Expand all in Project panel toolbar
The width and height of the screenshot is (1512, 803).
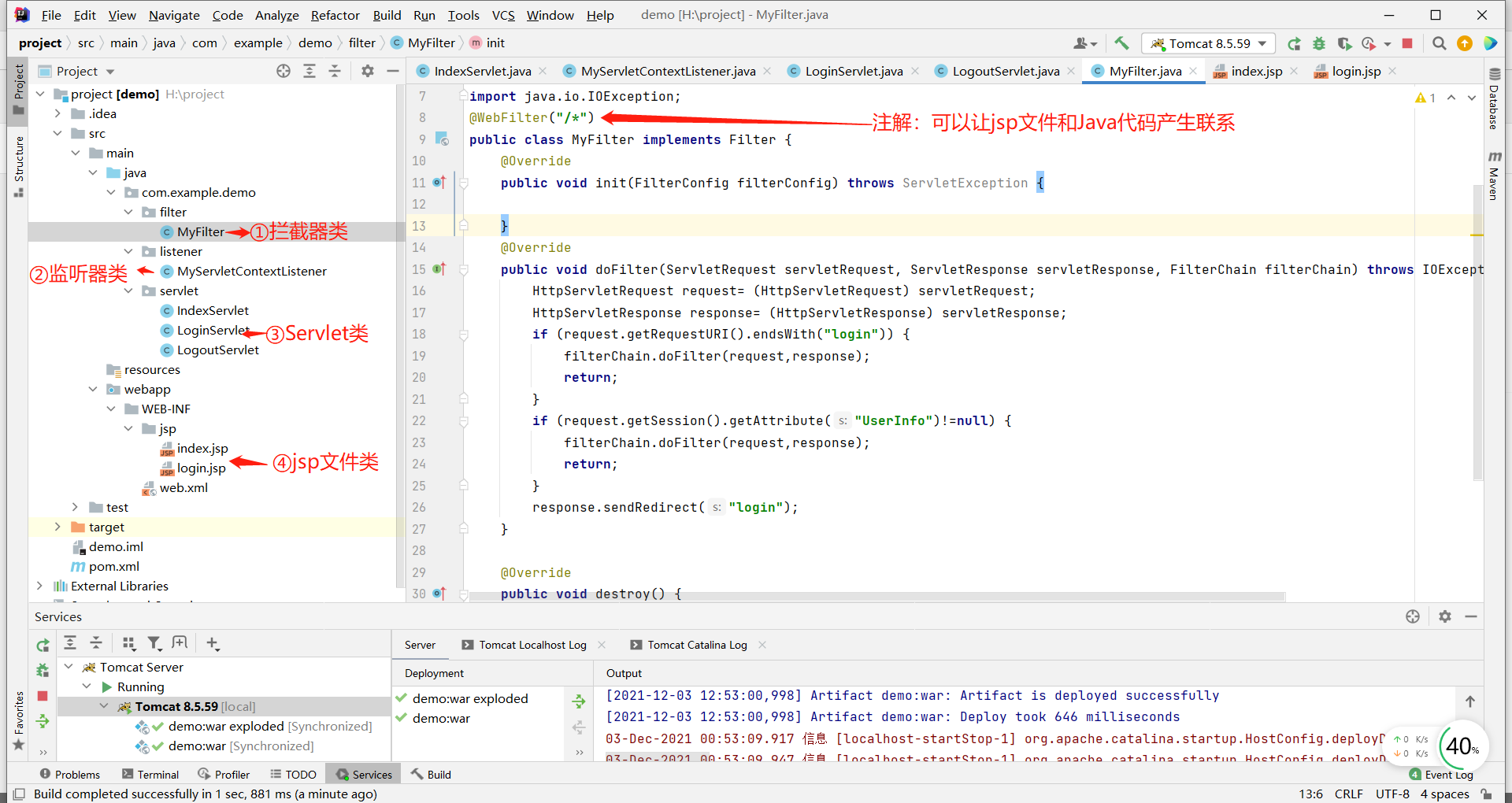pos(309,71)
